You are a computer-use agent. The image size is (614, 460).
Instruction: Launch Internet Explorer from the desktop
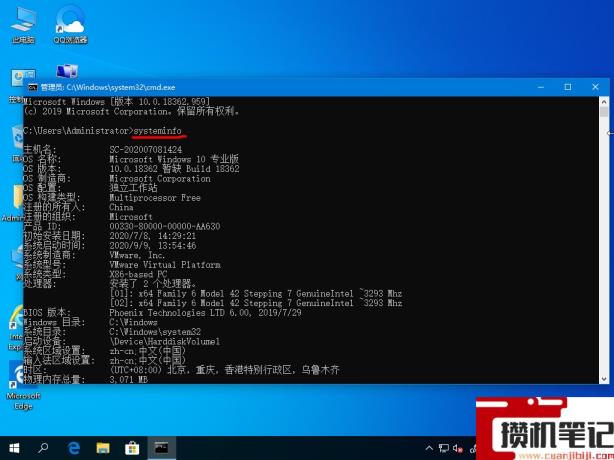pos(16,327)
